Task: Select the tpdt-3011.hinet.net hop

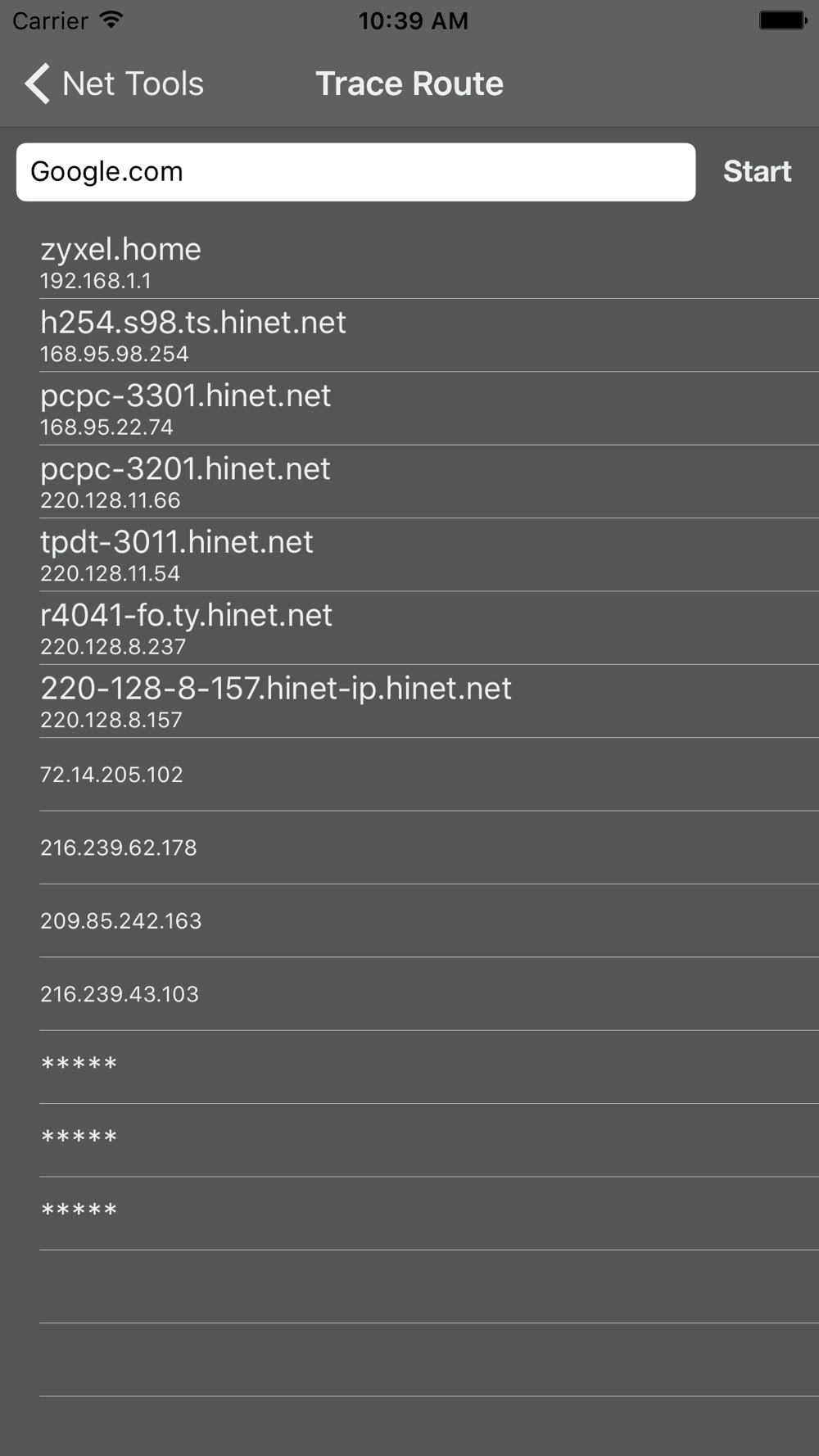Action: pyautogui.click(x=409, y=555)
